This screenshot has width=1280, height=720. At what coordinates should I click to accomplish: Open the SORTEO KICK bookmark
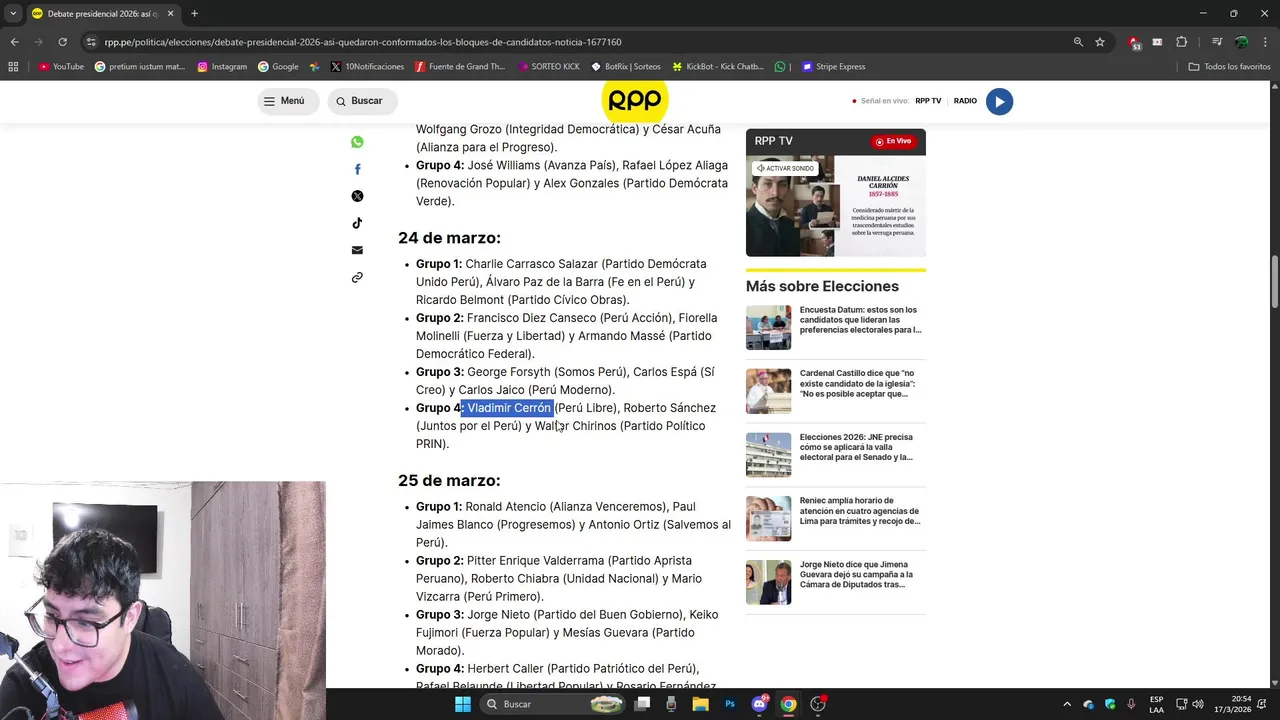(548, 67)
